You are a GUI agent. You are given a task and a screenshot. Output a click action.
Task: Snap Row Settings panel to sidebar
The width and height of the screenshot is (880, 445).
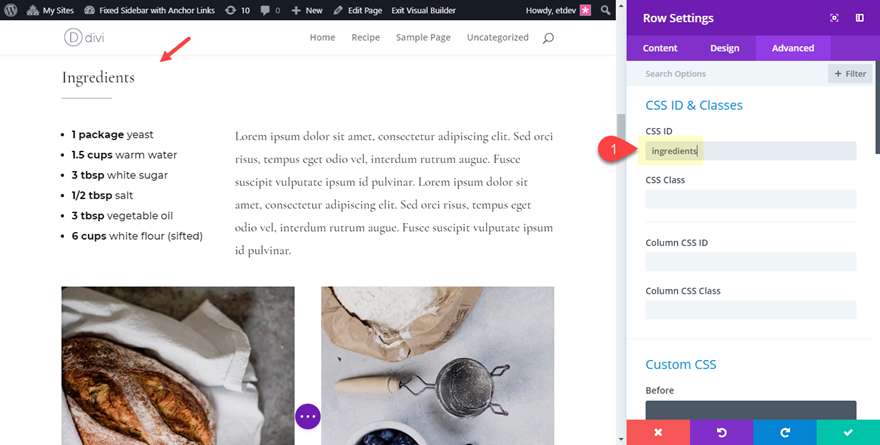click(859, 18)
